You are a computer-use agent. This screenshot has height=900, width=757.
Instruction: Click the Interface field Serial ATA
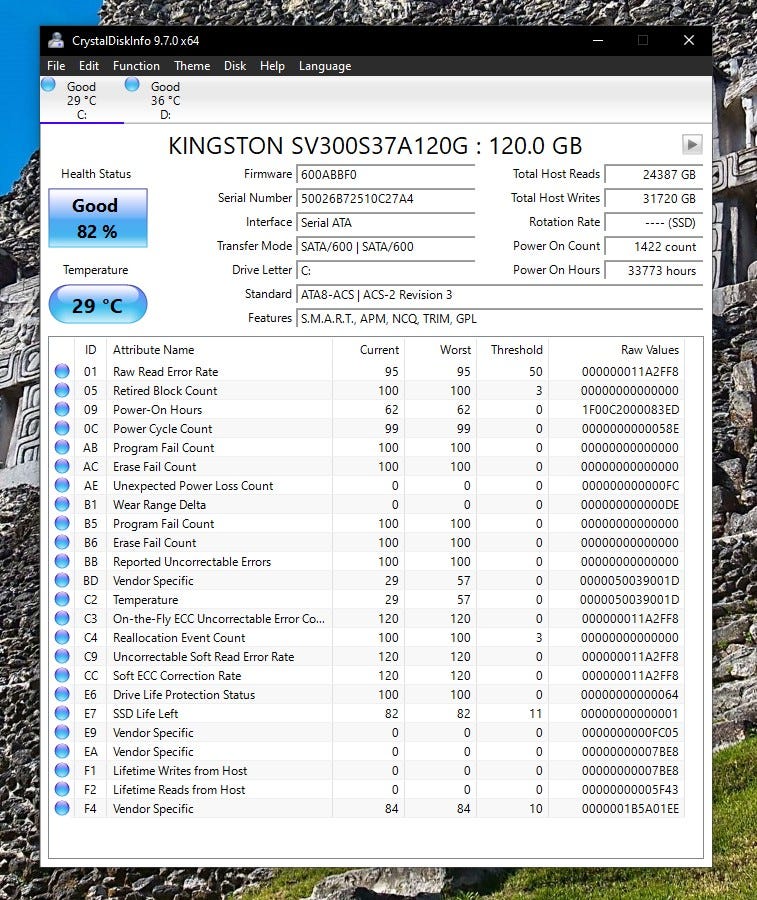pos(385,223)
